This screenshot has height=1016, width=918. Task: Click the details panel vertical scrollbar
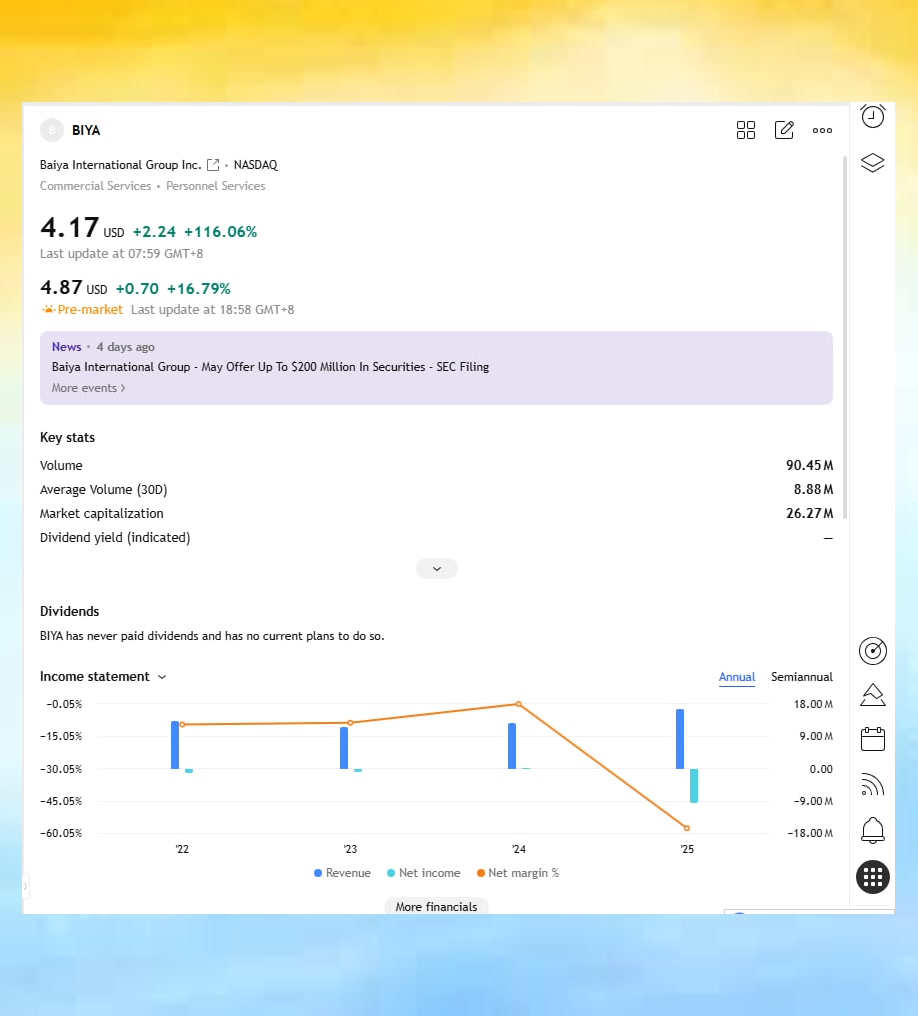pos(845,337)
